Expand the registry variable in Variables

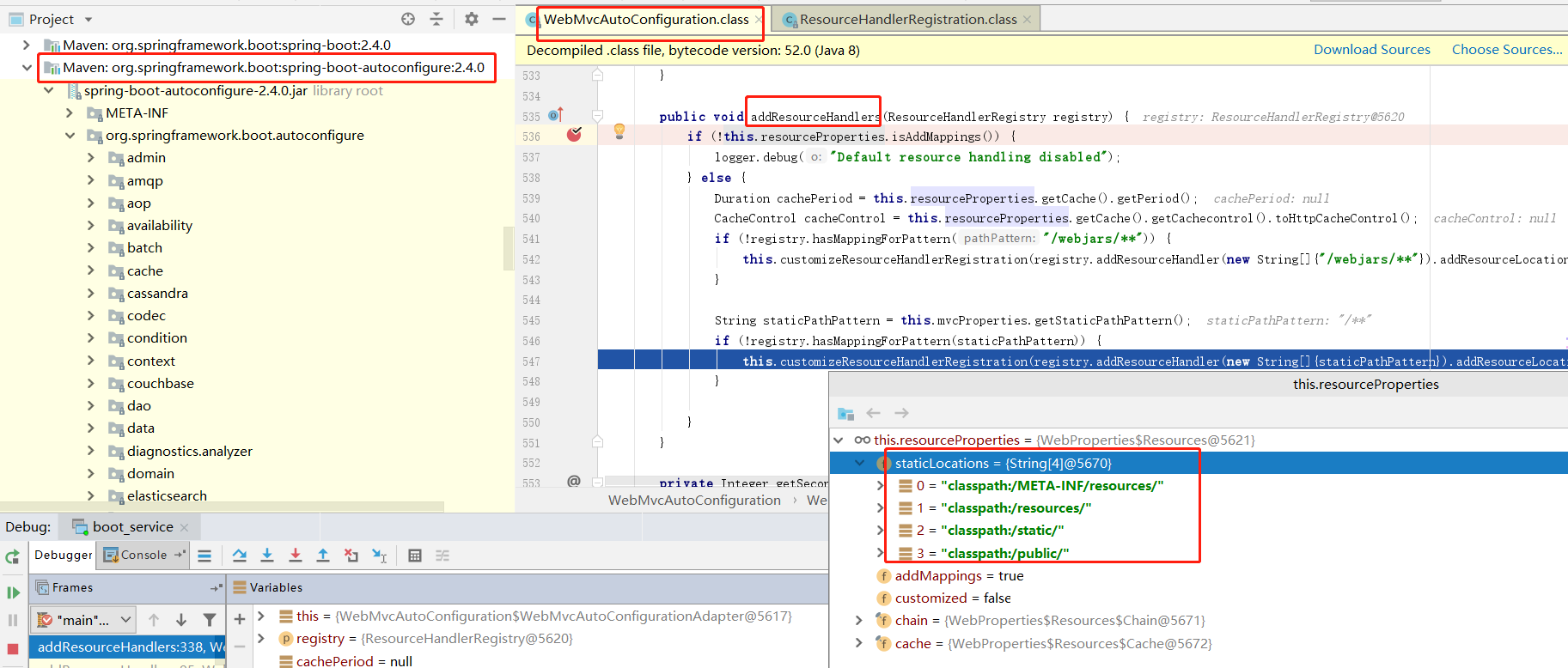[261, 638]
